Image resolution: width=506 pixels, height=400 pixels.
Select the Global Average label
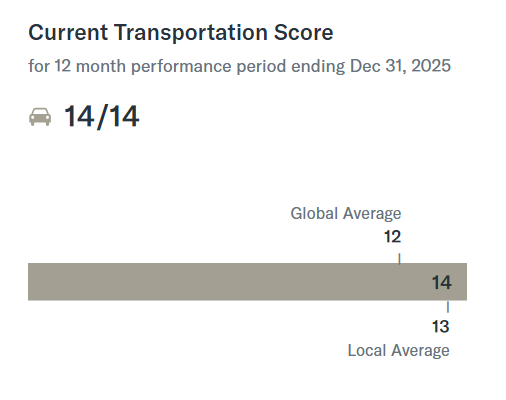click(346, 213)
